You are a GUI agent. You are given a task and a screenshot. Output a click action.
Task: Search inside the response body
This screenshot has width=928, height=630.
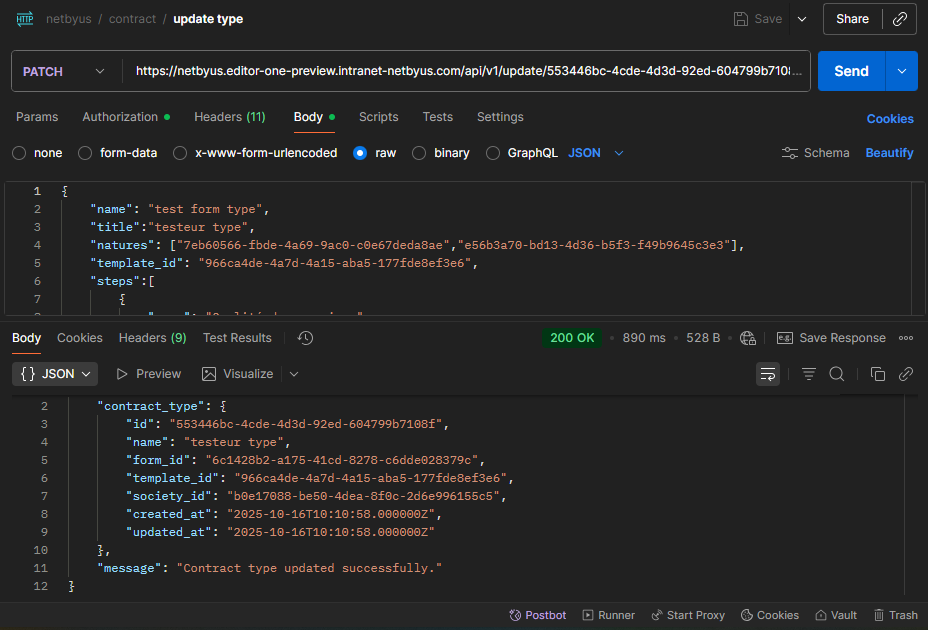836,374
